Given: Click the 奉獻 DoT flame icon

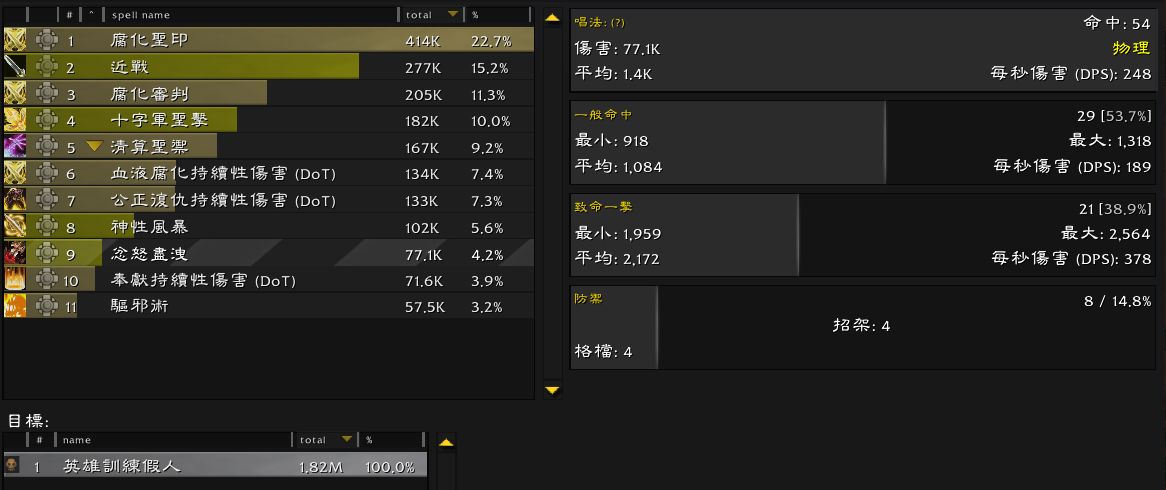Looking at the screenshot, I should coord(14,280).
